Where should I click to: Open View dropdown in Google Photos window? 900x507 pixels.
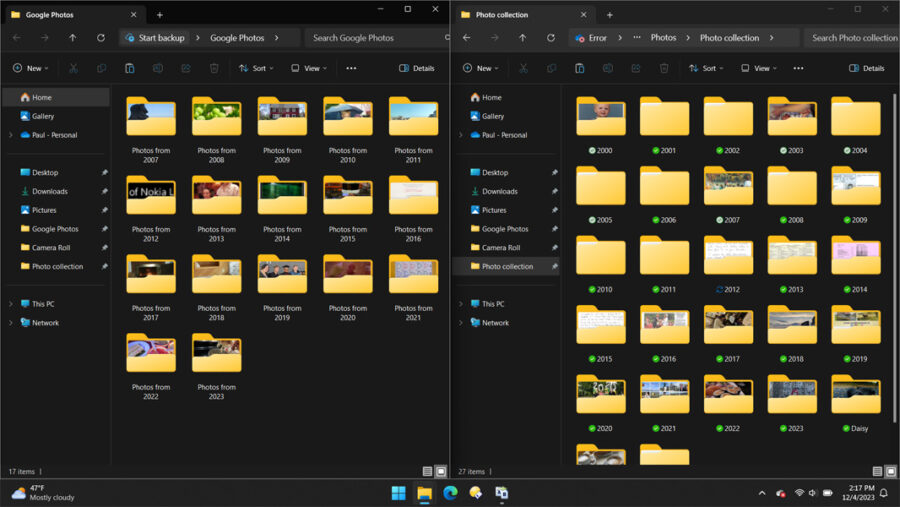tap(309, 68)
